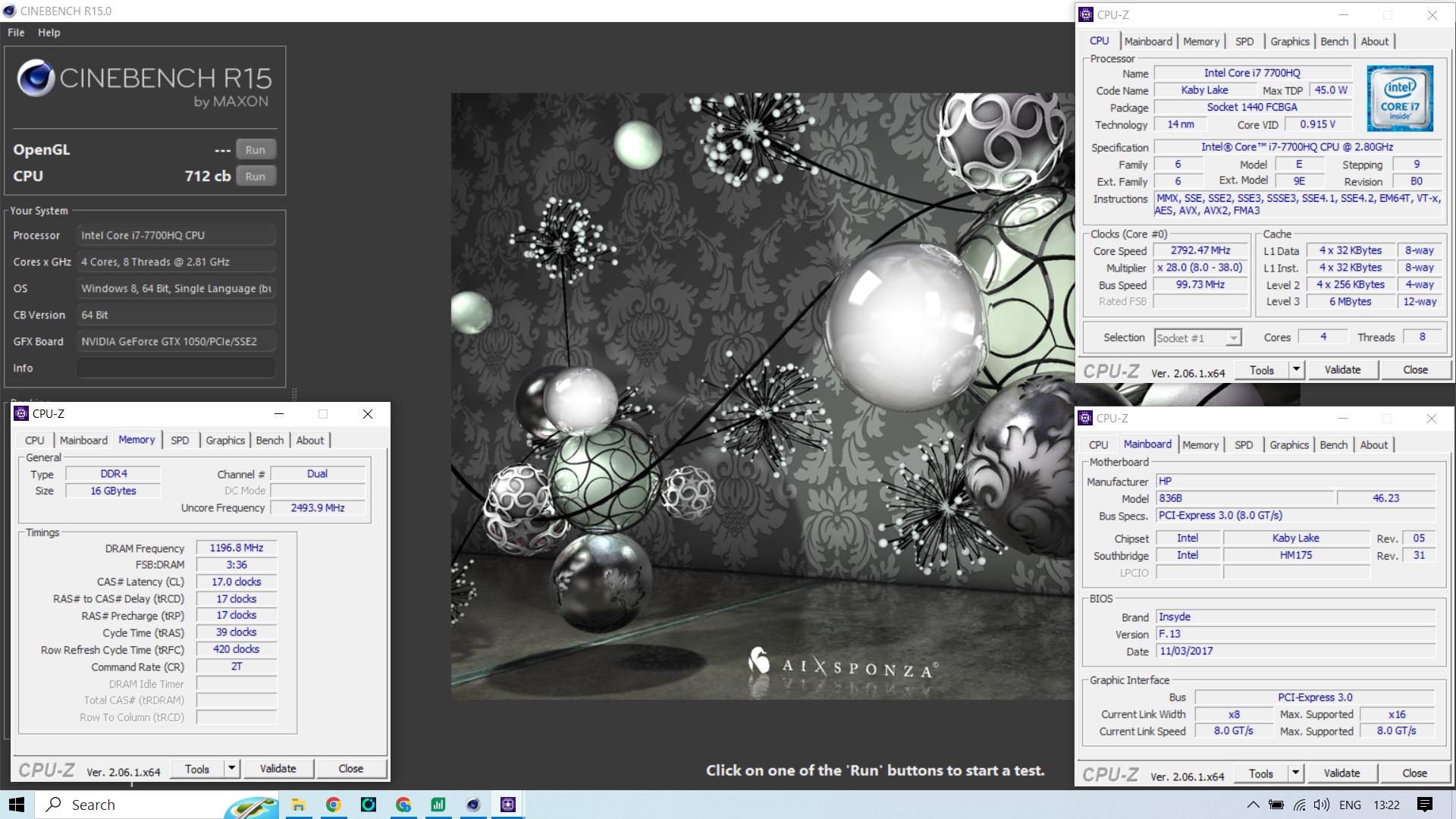The width and height of the screenshot is (1456, 819).
Task: Click the CPU-Z title icon in the CPU window
Action: [1086, 14]
